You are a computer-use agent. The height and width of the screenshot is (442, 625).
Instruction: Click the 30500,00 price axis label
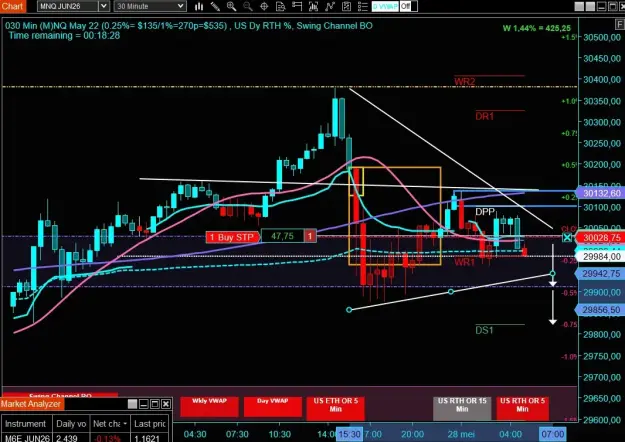(602, 37)
